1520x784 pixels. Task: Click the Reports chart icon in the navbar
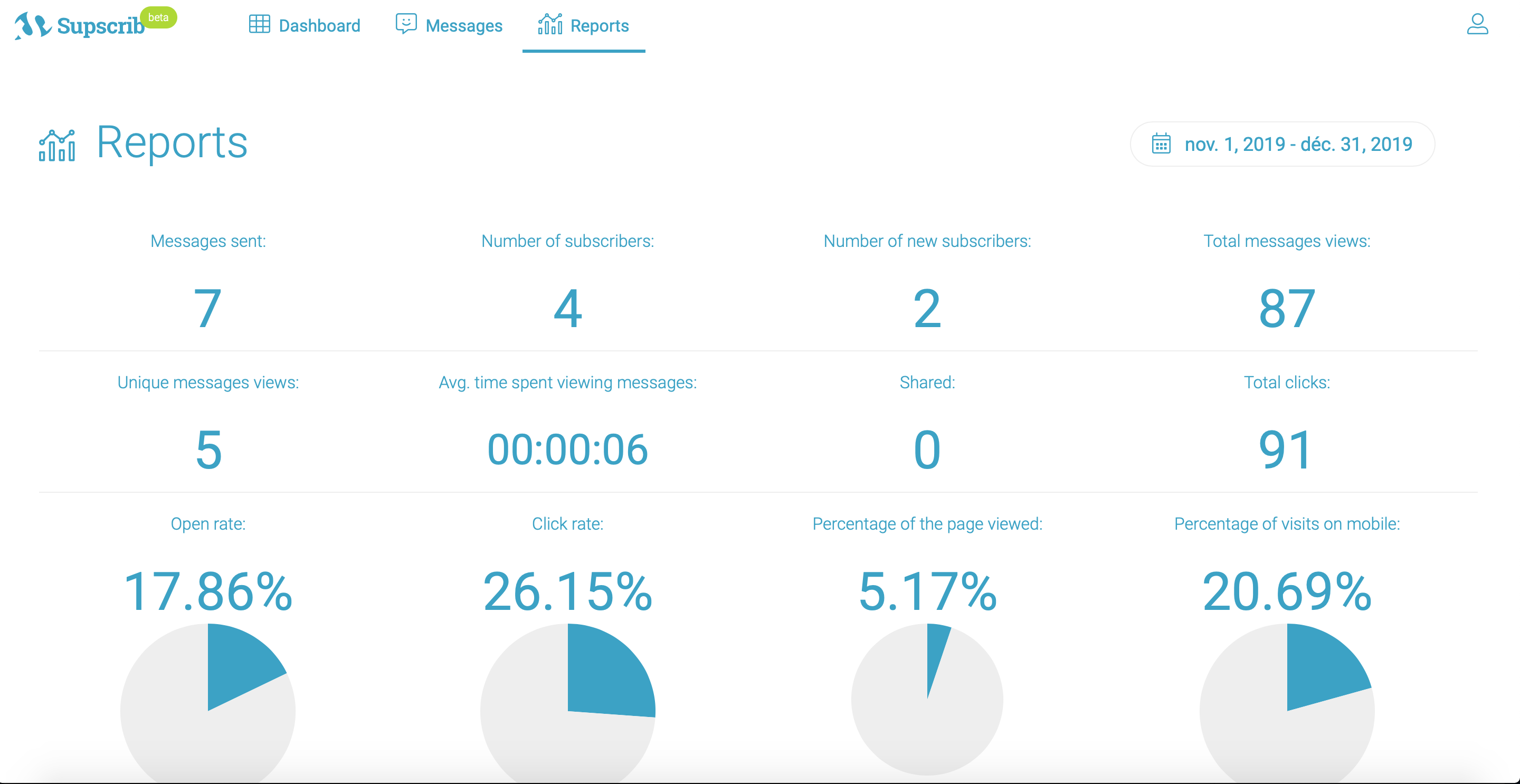550,25
